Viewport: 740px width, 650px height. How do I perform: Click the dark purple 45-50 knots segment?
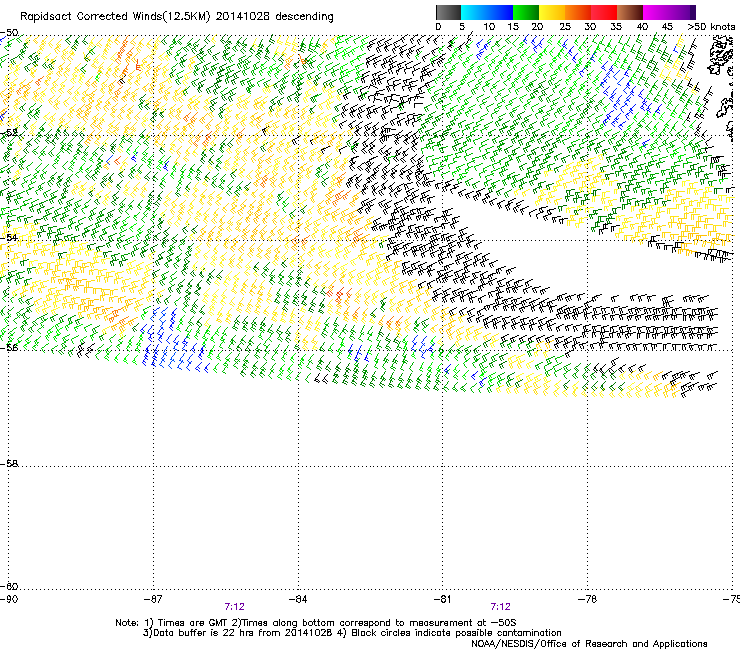pos(682,12)
